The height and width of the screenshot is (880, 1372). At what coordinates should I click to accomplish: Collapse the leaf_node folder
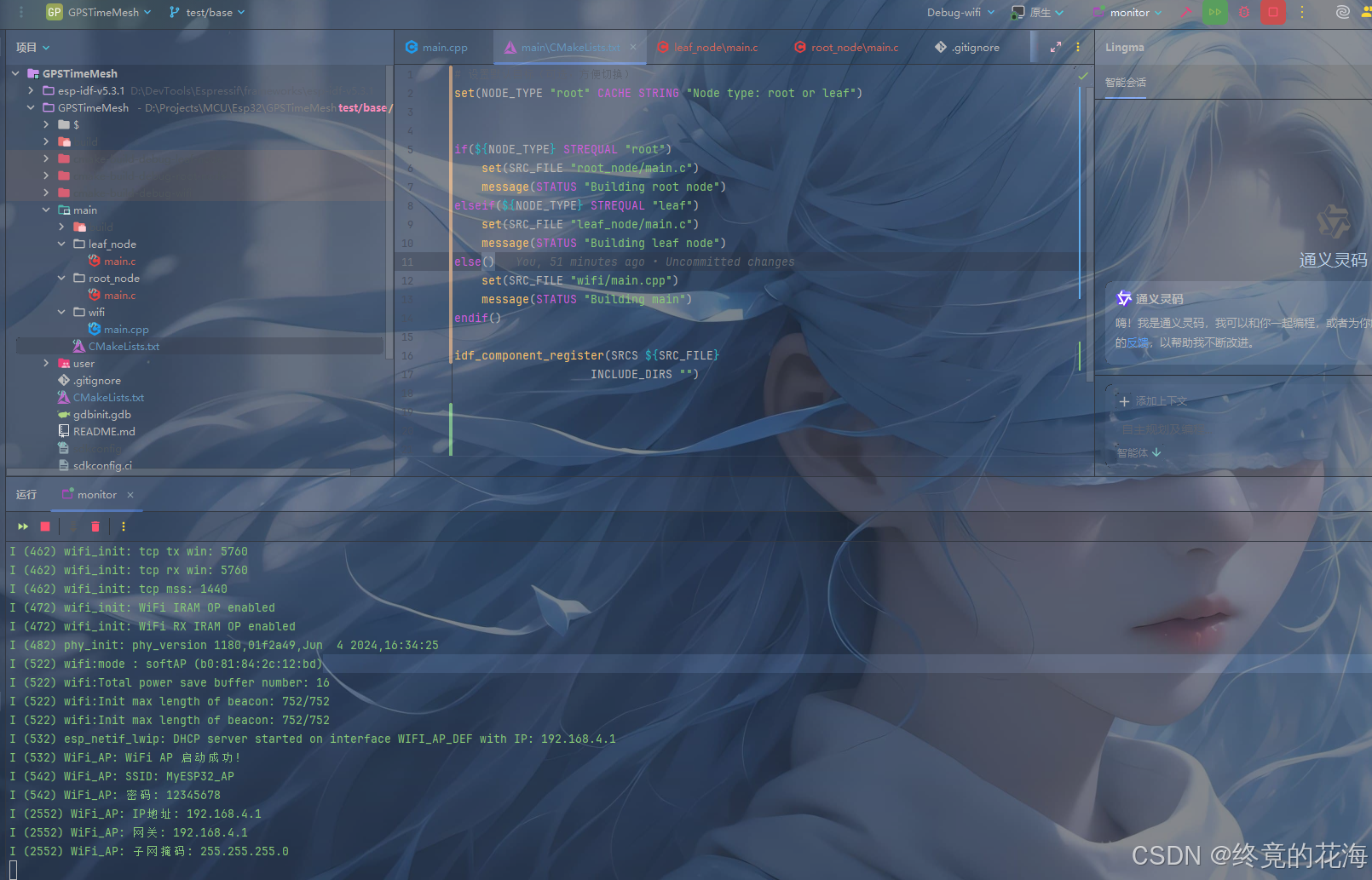point(61,244)
